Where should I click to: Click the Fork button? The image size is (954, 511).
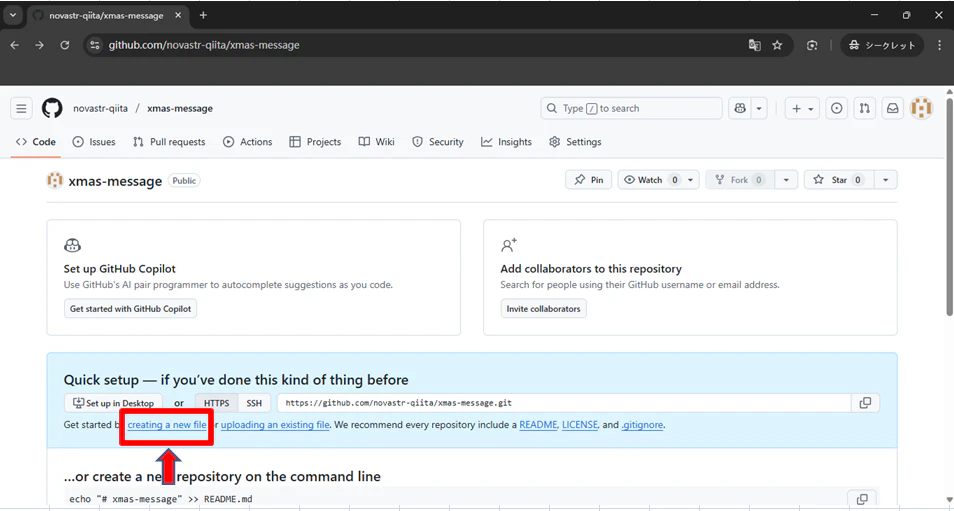click(x=739, y=180)
